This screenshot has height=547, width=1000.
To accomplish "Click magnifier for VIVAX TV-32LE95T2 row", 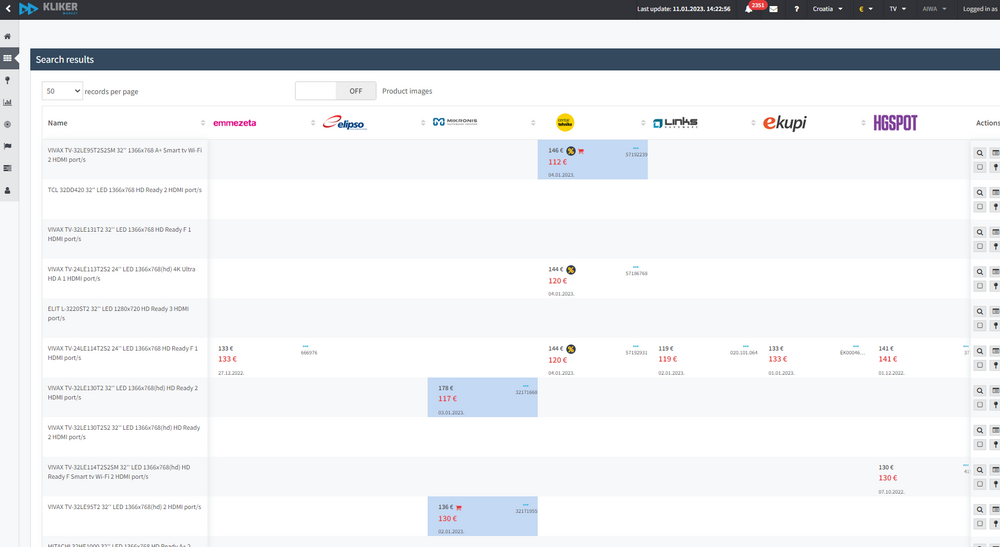I will click(980, 509).
